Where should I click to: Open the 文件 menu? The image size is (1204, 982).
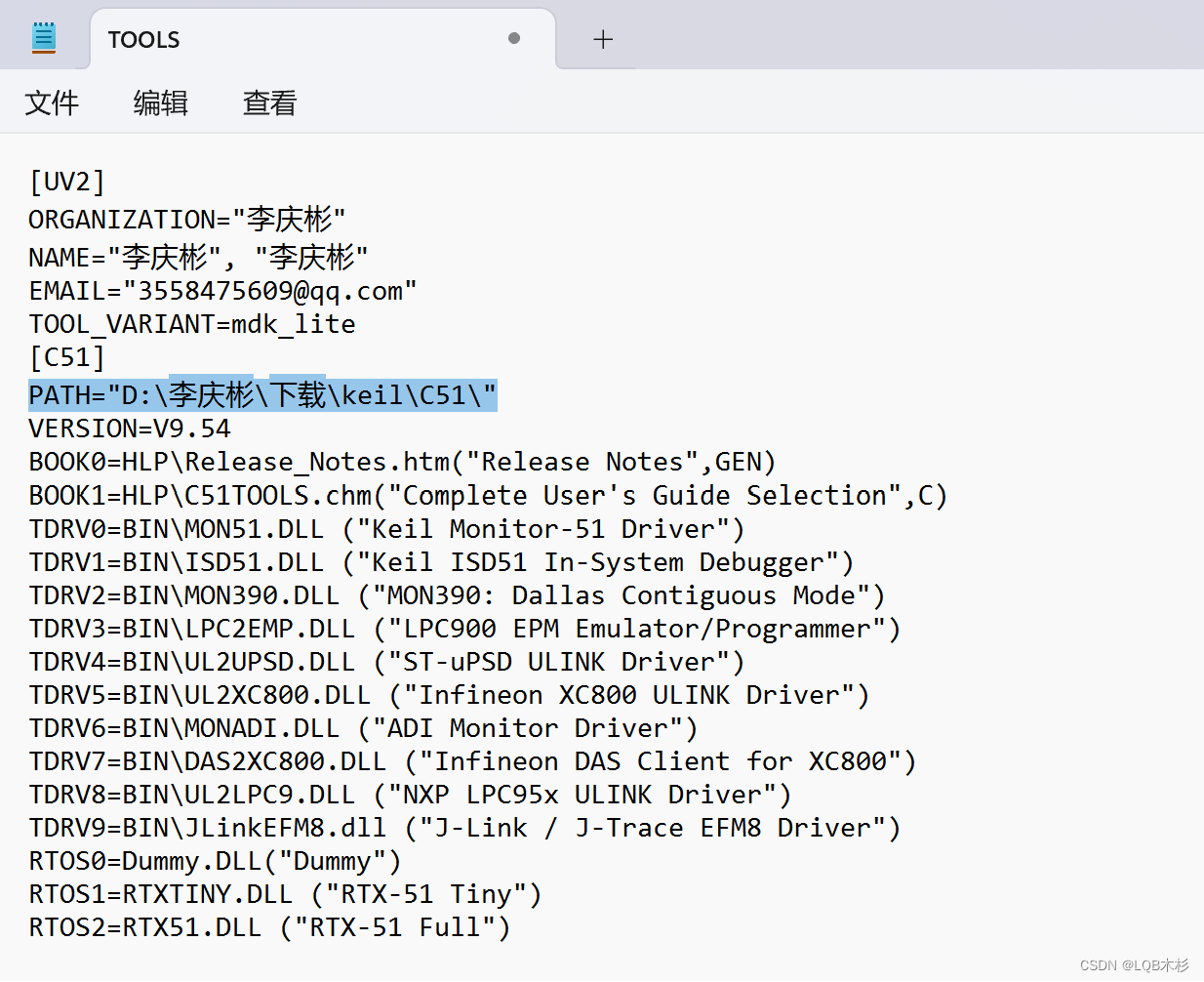click(52, 102)
